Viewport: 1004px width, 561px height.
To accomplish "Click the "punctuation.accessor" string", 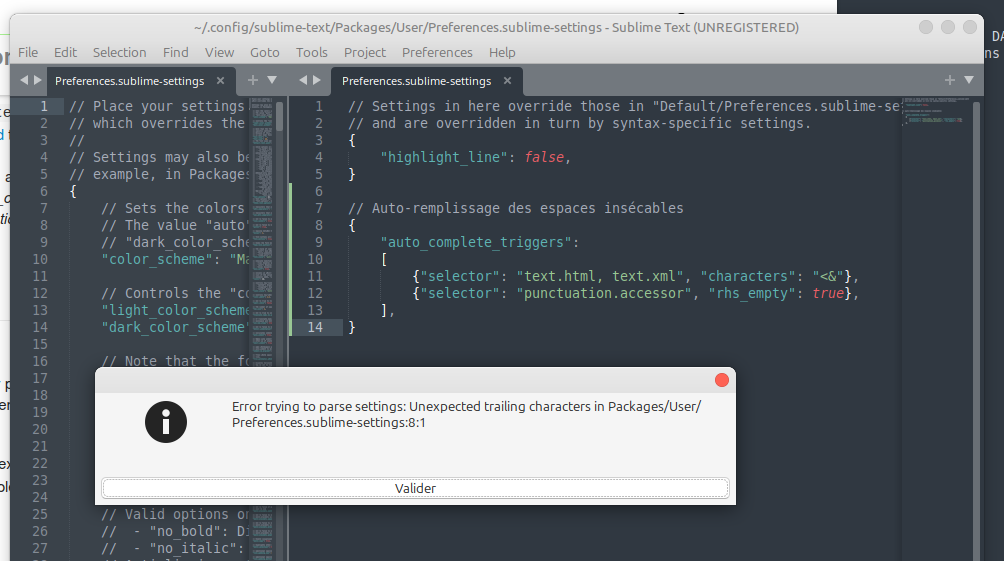I will click(x=604, y=293).
